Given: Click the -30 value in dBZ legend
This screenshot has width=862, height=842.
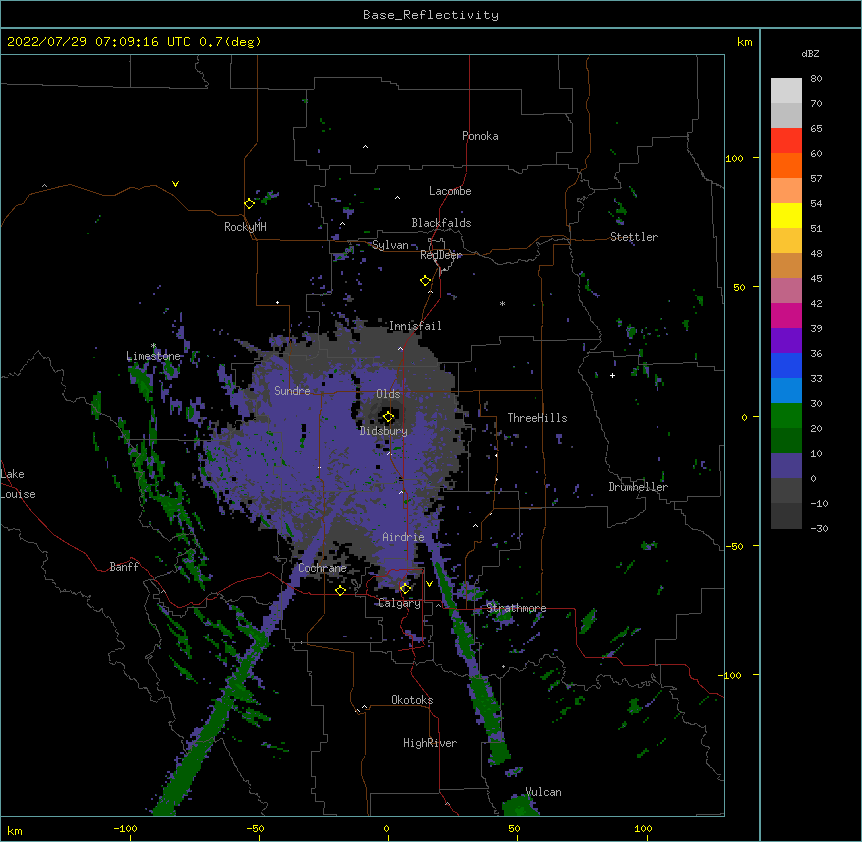Looking at the screenshot, I should 819,528.
